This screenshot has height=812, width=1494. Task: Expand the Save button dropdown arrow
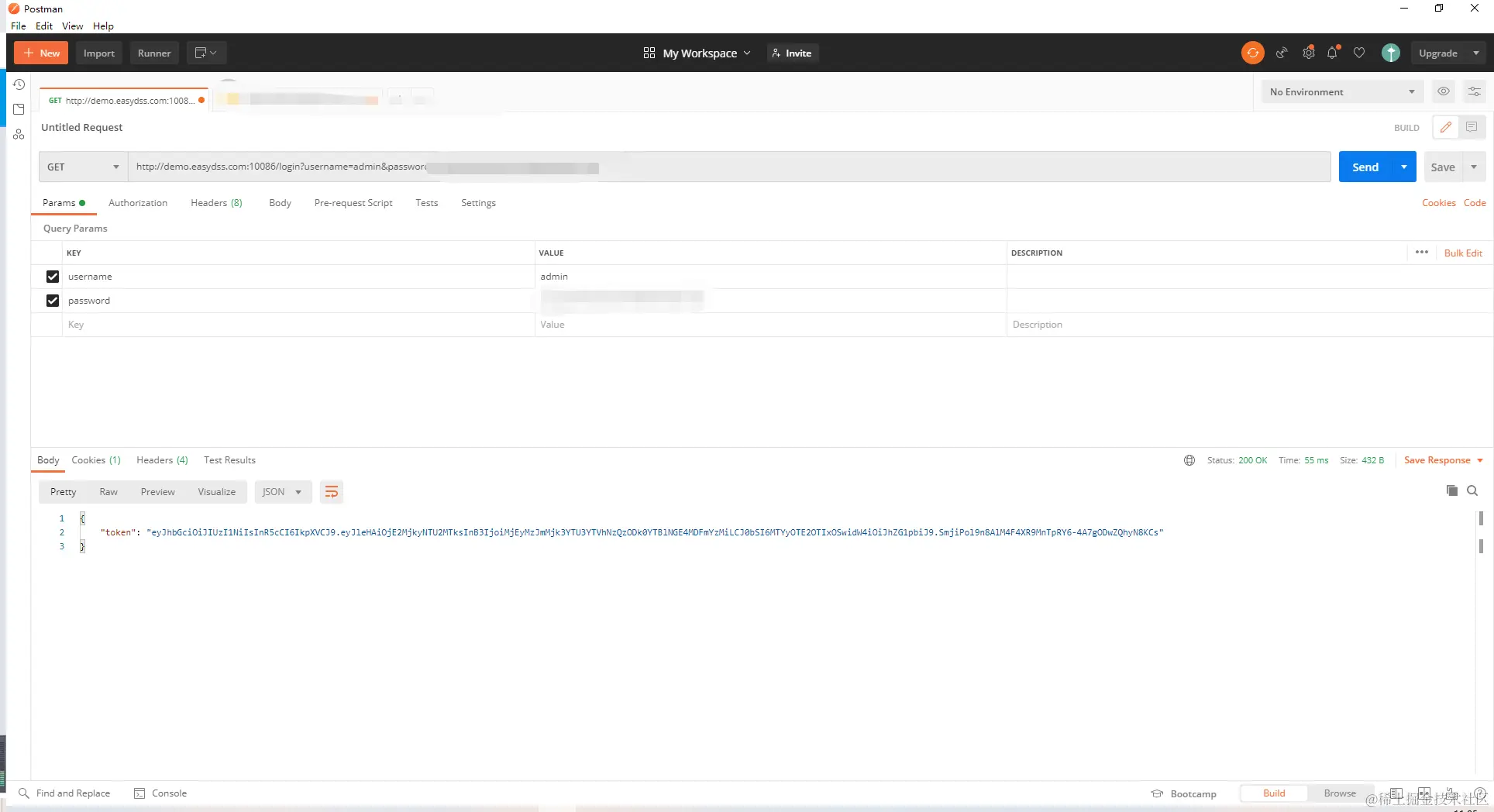coord(1474,167)
